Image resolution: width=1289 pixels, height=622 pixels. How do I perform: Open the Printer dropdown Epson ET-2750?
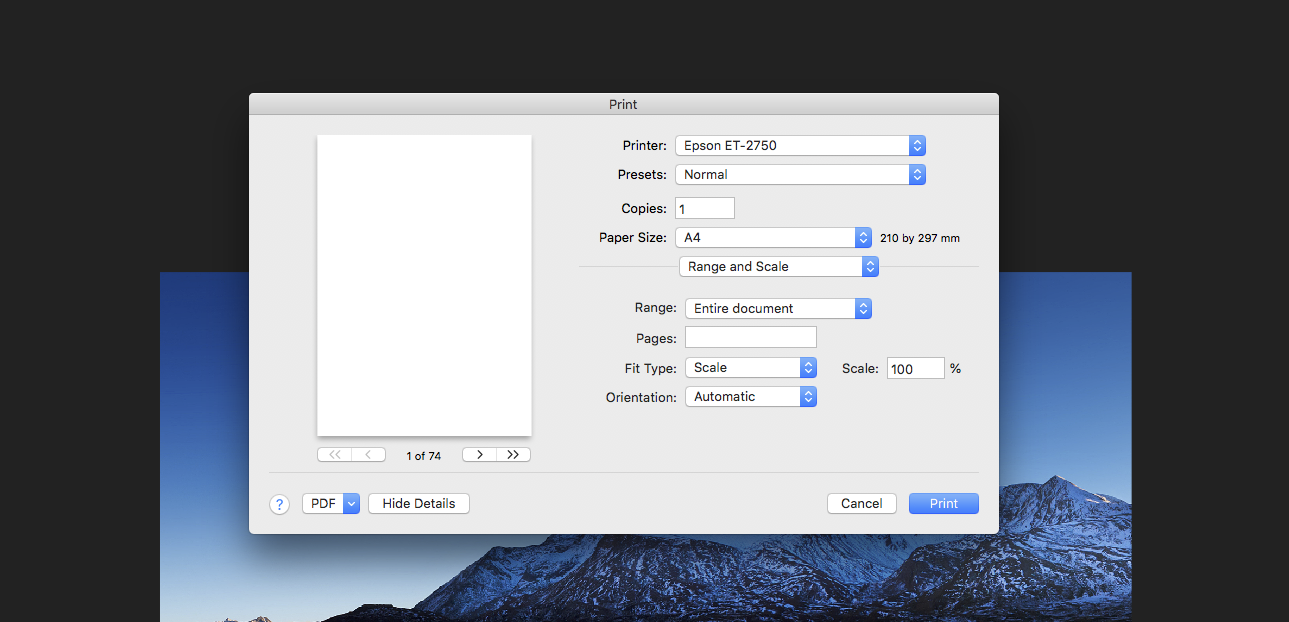point(800,146)
